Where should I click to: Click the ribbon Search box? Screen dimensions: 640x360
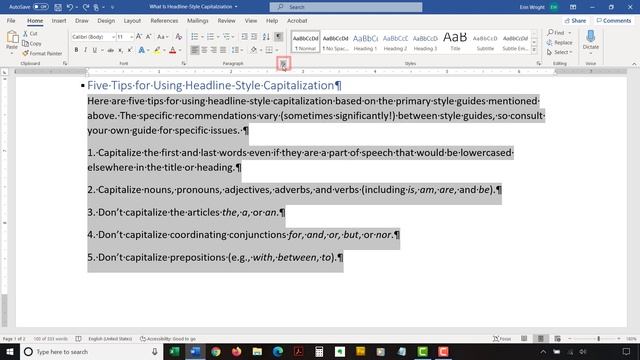pos(346,7)
